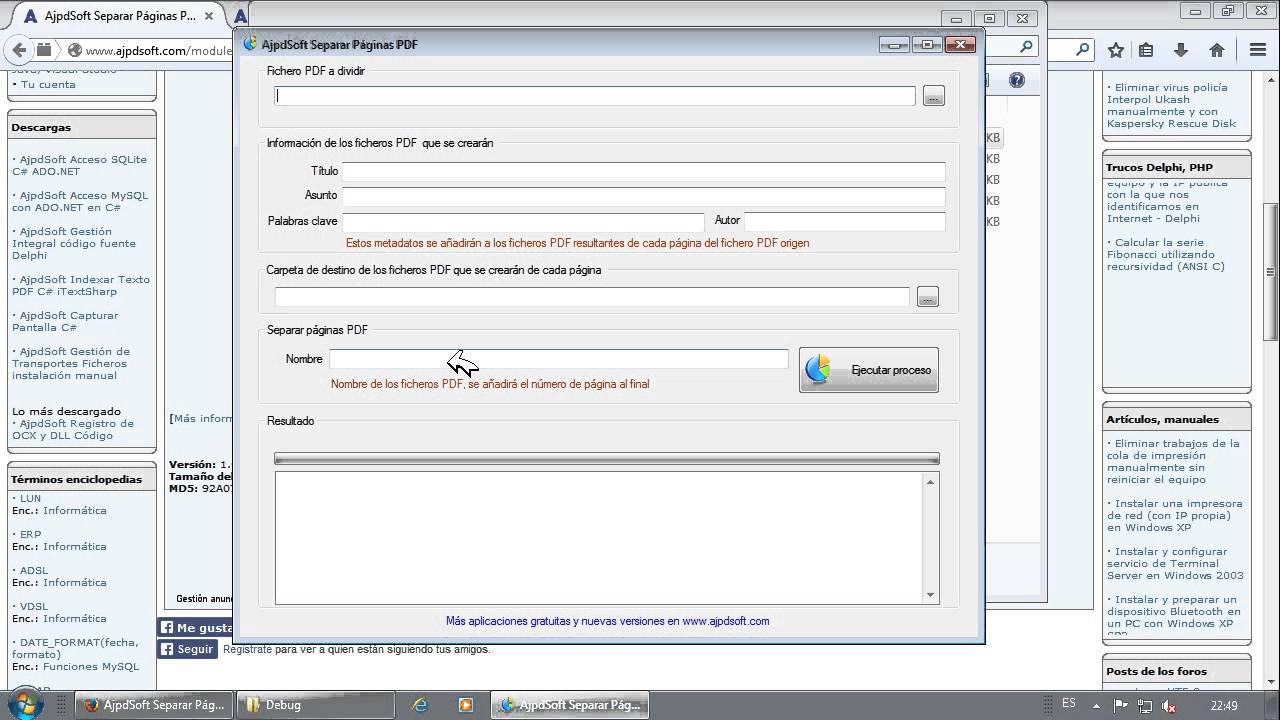Browse for the destination folder
1280x720 pixels.
pyautogui.click(x=928, y=297)
